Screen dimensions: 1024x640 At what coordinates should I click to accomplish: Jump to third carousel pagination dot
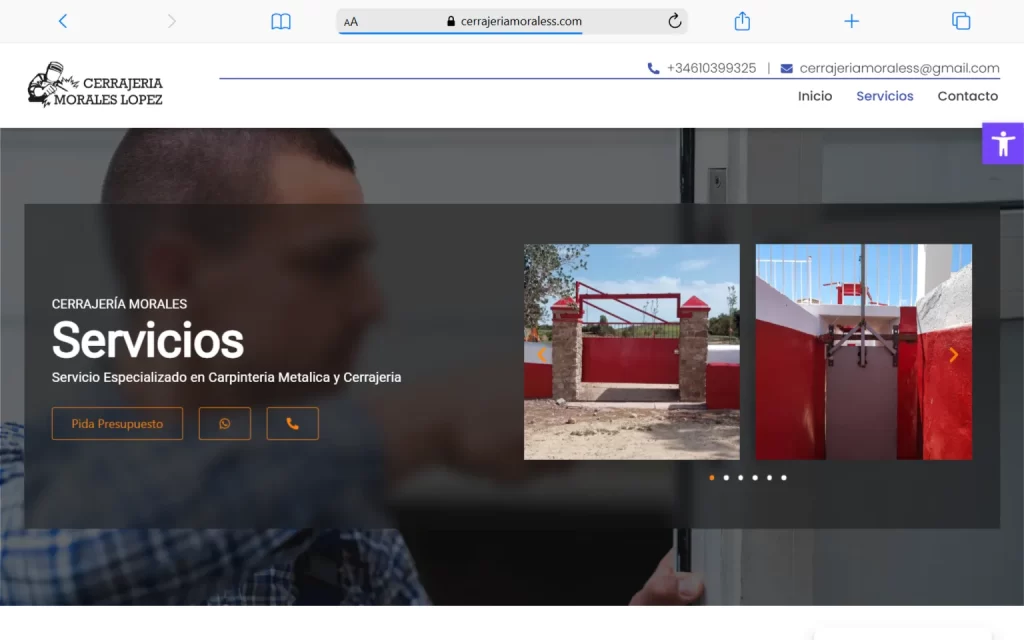740,478
